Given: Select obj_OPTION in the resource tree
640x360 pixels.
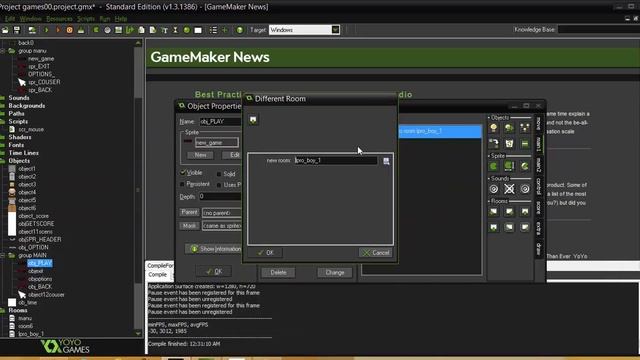Looking at the screenshot, I should coord(33,247).
